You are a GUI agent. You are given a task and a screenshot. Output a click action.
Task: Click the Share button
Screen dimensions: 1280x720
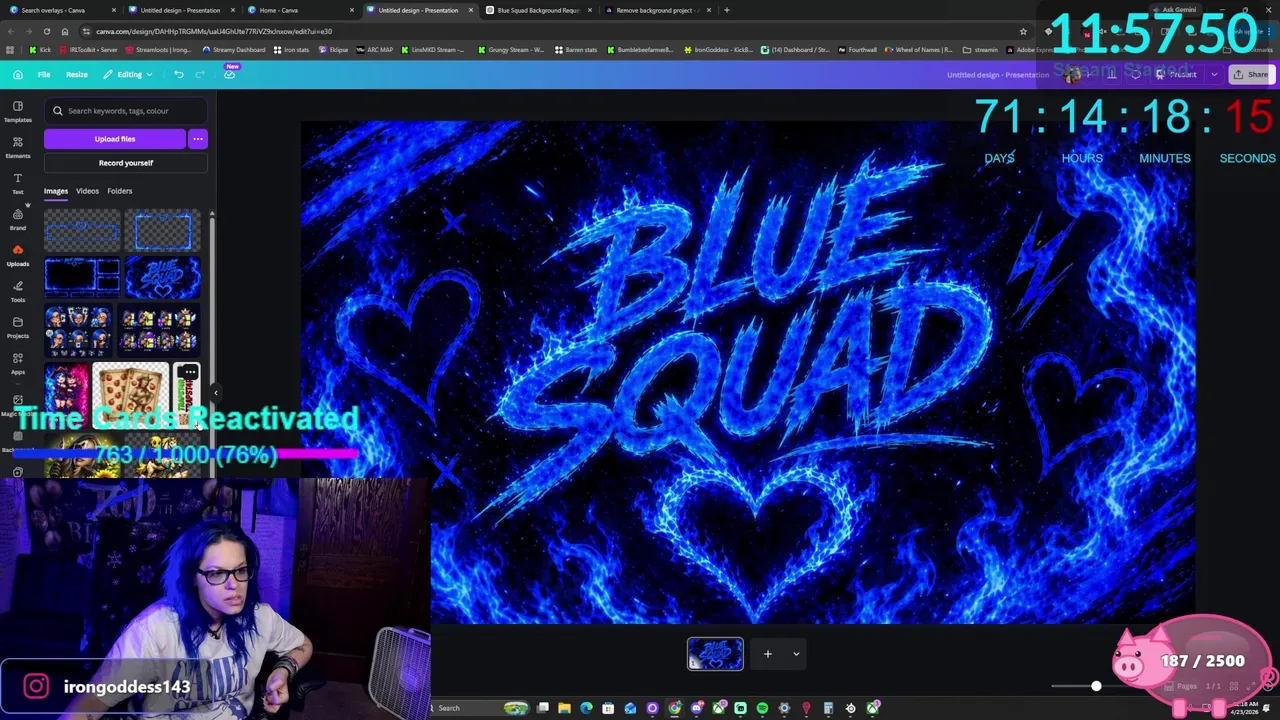point(1251,74)
